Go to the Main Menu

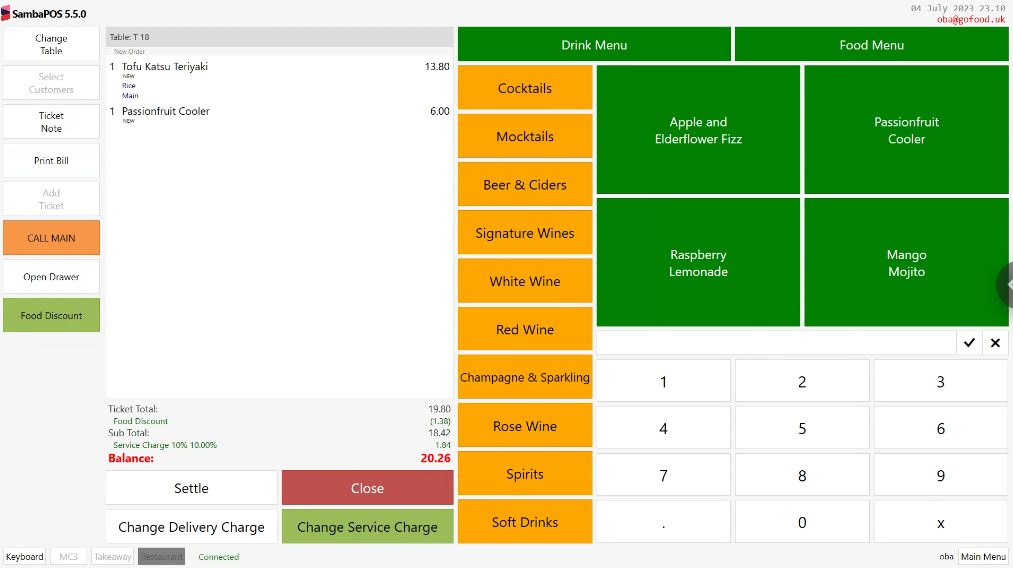983,556
